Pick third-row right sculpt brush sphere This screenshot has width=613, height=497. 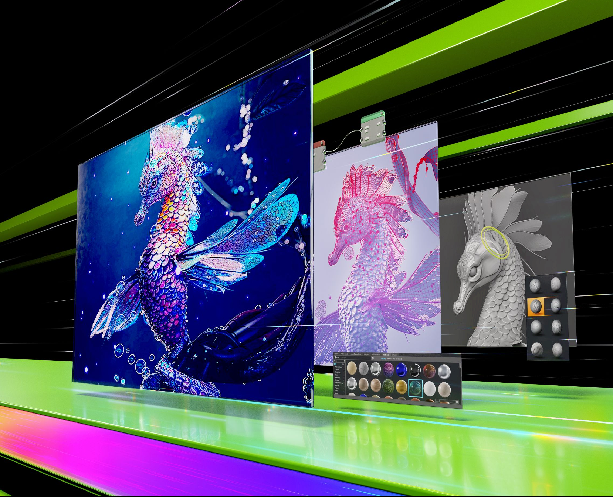click(x=556, y=326)
